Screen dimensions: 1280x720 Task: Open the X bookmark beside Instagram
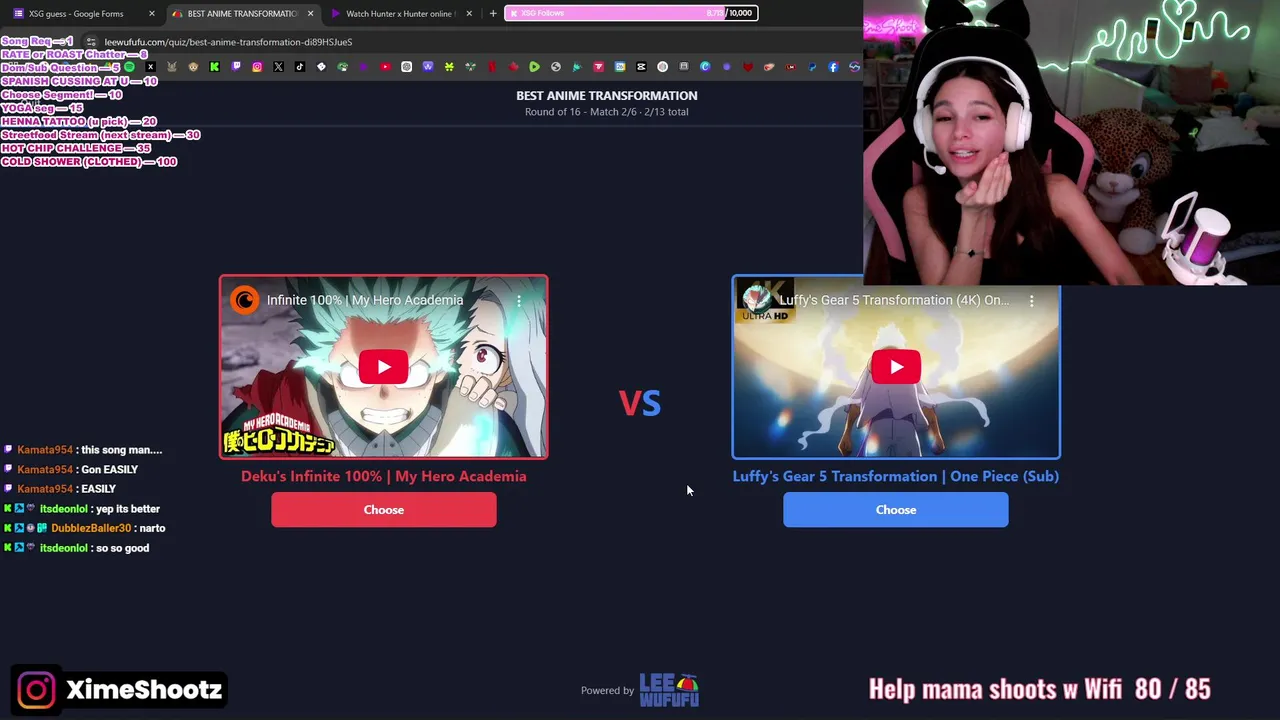pyautogui.click(x=279, y=67)
